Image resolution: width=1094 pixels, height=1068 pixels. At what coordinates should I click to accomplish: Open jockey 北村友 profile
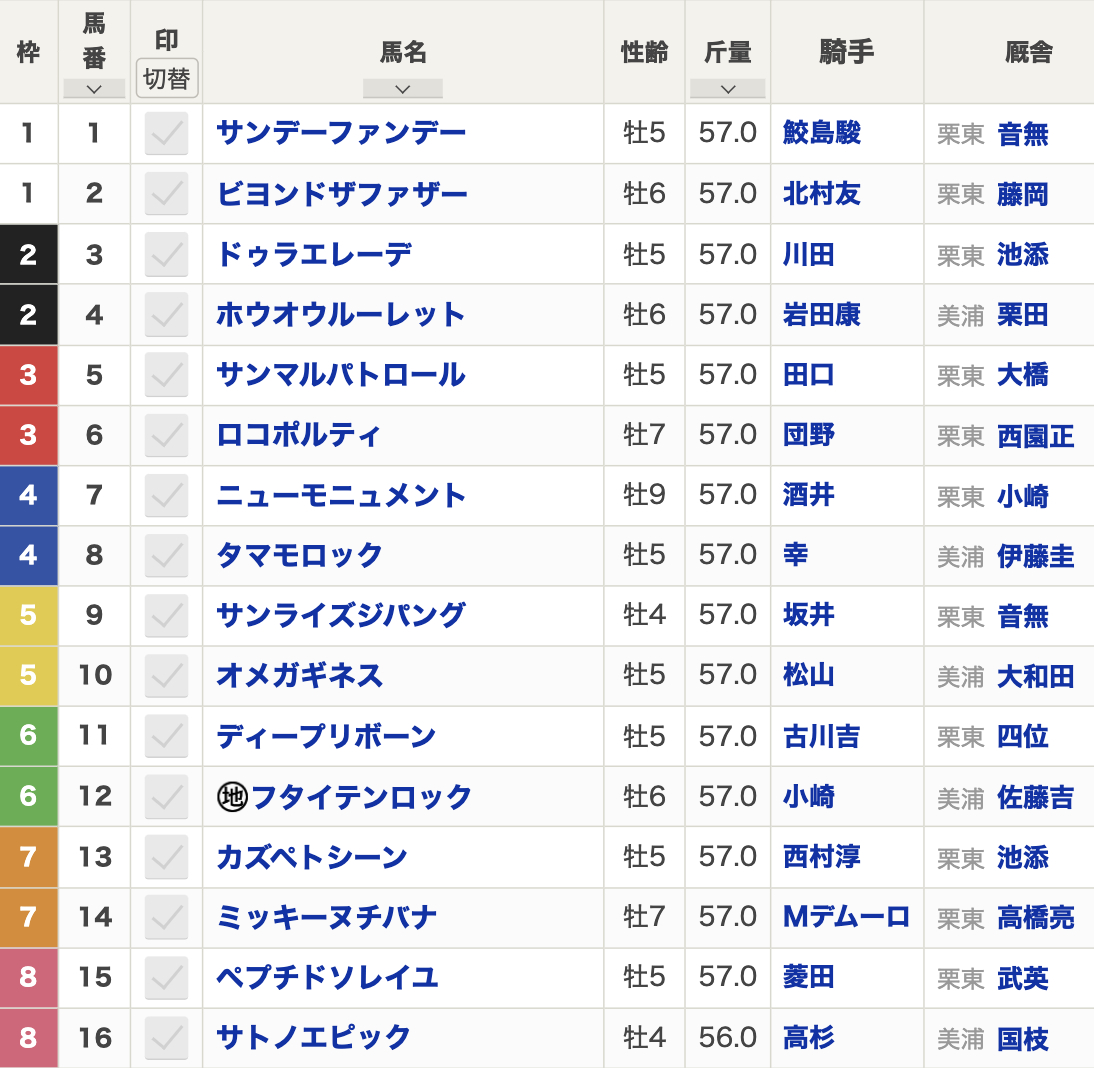click(x=822, y=193)
